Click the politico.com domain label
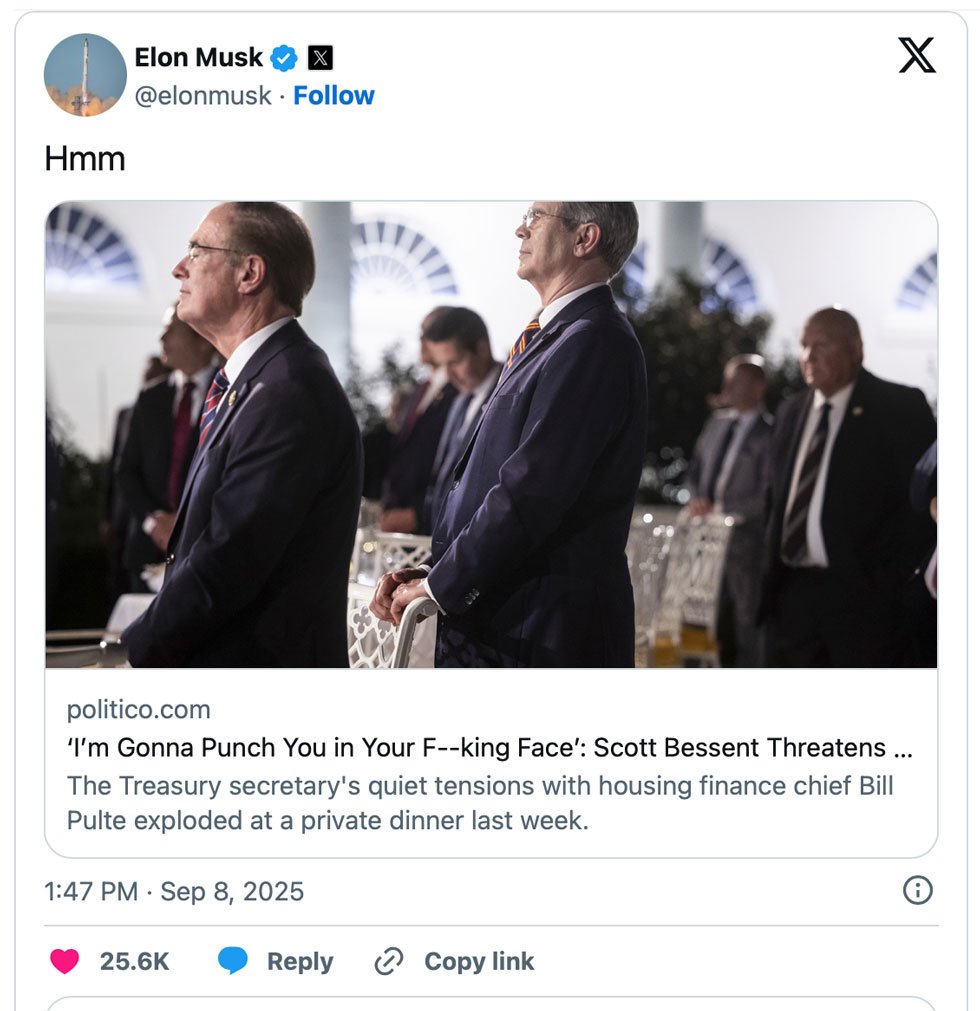The image size is (980, 1011). pyautogui.click(x=138, y=710)
